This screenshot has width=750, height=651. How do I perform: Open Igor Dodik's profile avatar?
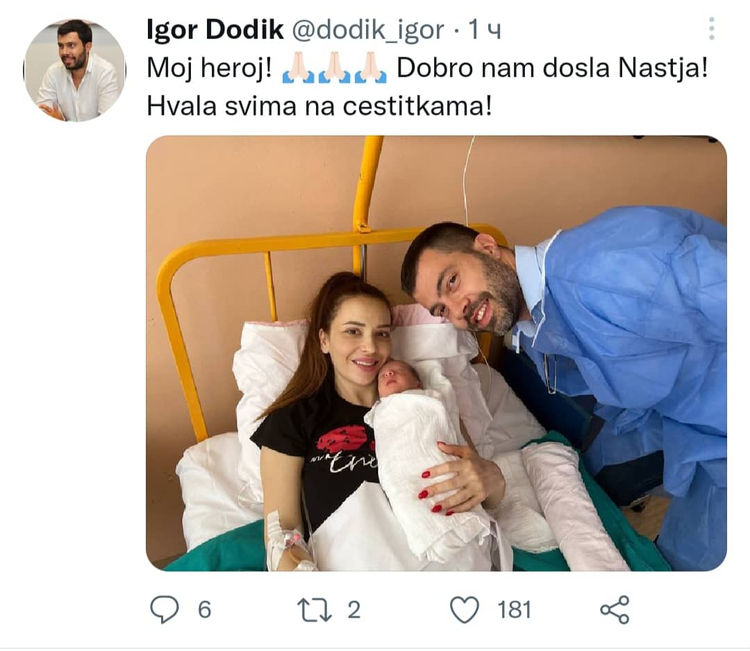pos(75,70)
